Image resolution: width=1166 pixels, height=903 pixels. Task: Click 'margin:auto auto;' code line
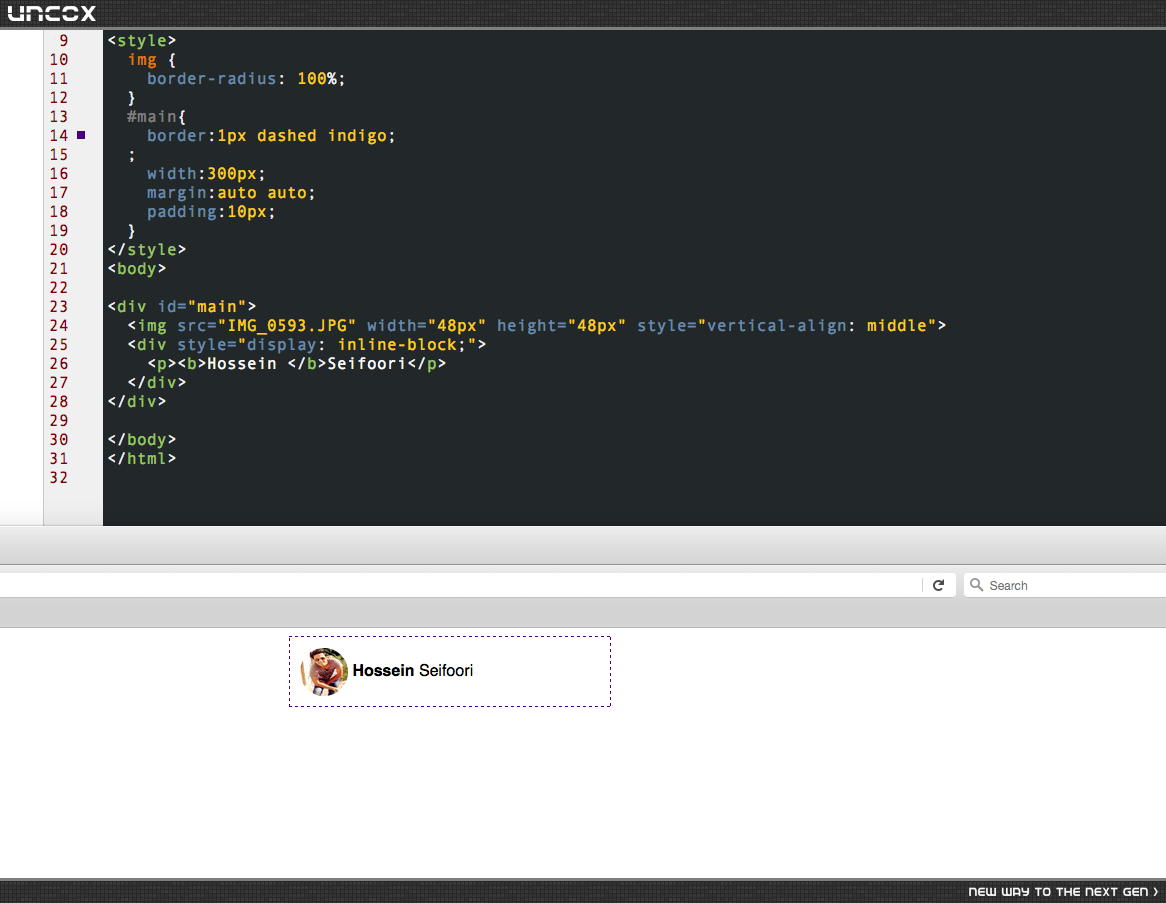point(231,193)
